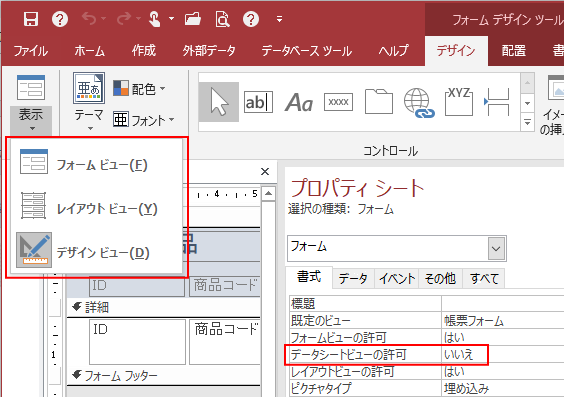The width and height of the screenshot is (564, 397).
Task: Switch to the 作成 ribbon tab
Action: pyautogui.click(x=144, y=51)
